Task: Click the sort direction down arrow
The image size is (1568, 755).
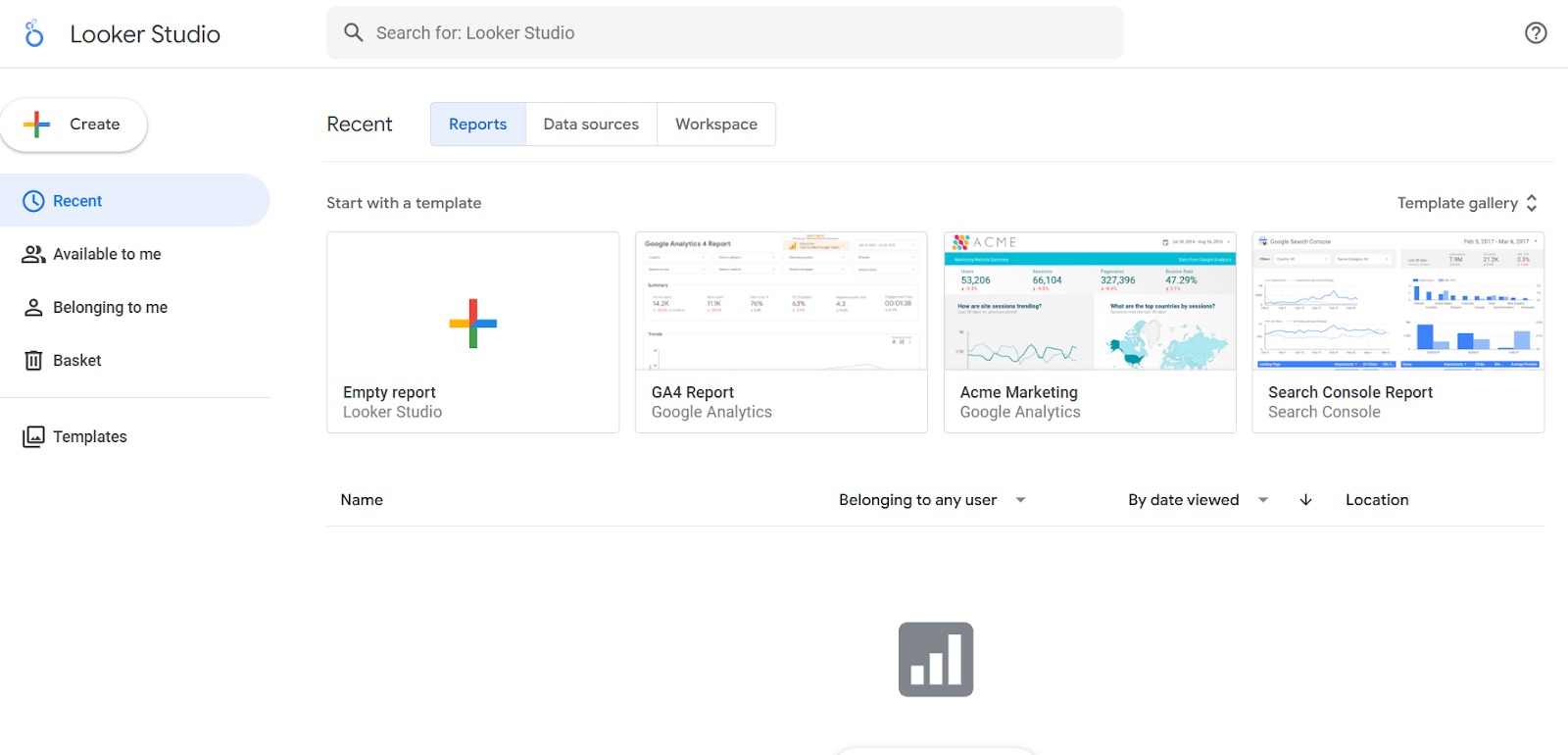Action: pyautogui.click(x=1305, y=500)
